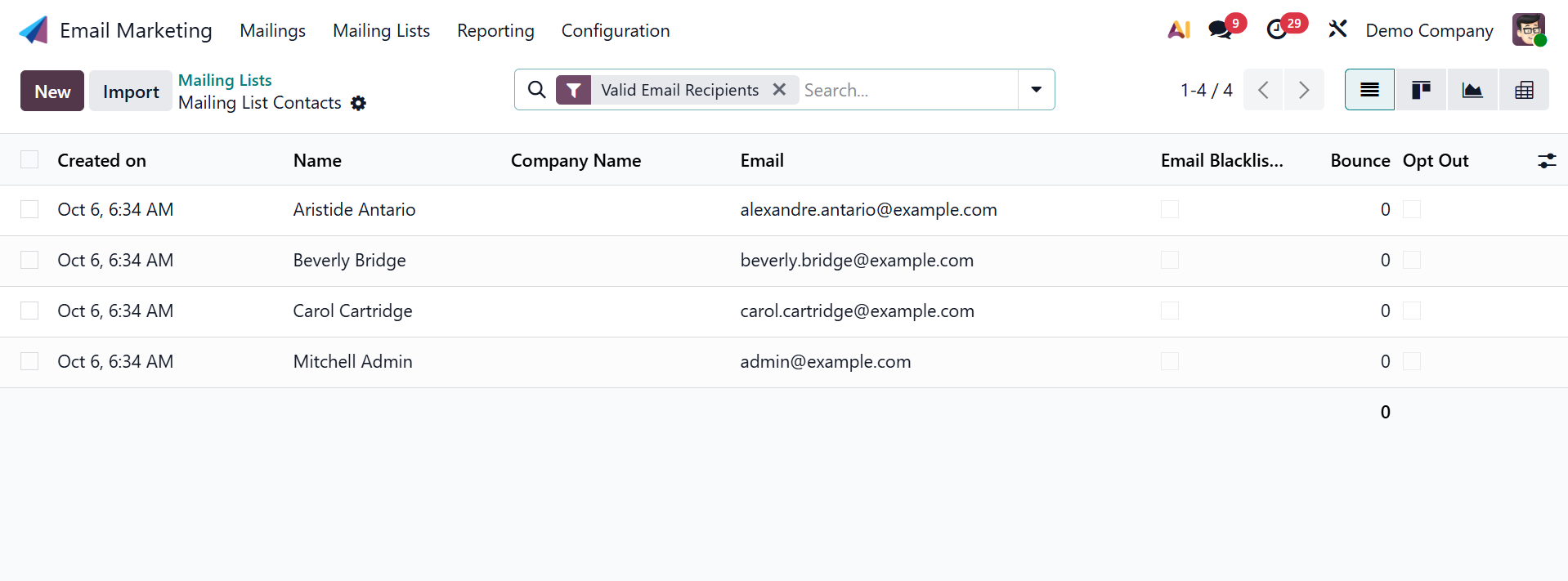Open the Mailing List Contacts gear menu
The height and width of the screenshot is (581, 1568).
tap(358, 104)
